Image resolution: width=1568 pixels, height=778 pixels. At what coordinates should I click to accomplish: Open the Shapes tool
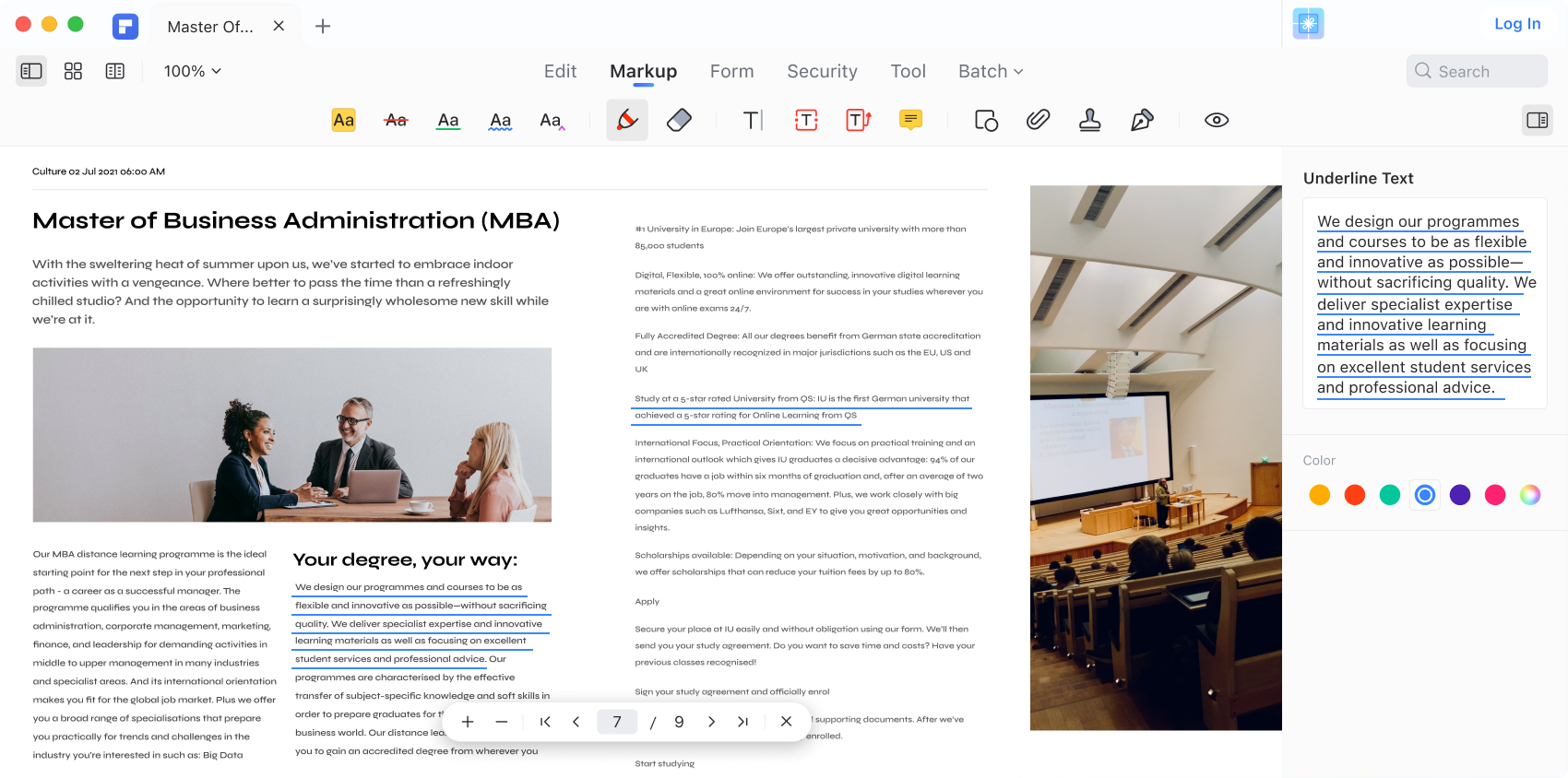[986, 120]
